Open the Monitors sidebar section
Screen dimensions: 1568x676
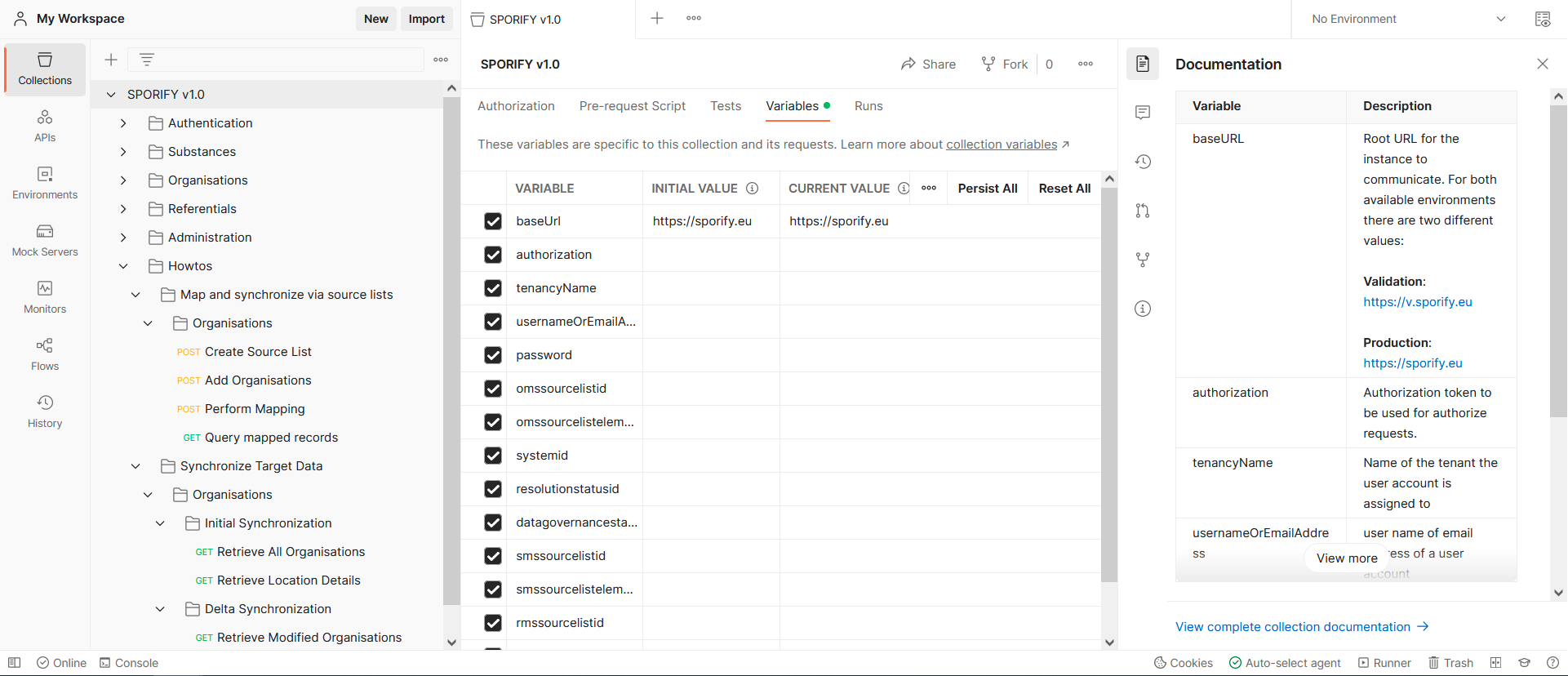coord(45,297)
